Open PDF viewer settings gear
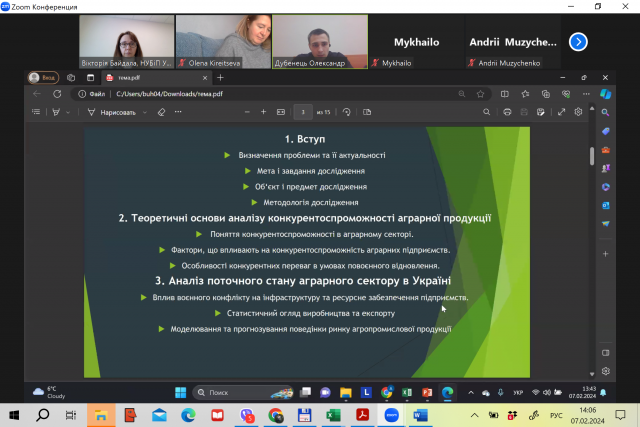The image size is (640, 427). tap(578, 112)
